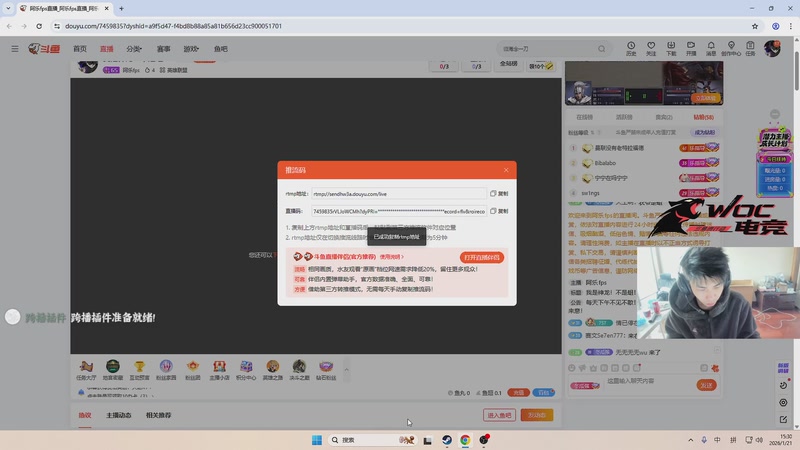Open the 任务 clipboard icon
This screenshot has height=450, width=800.
point(750,48)
